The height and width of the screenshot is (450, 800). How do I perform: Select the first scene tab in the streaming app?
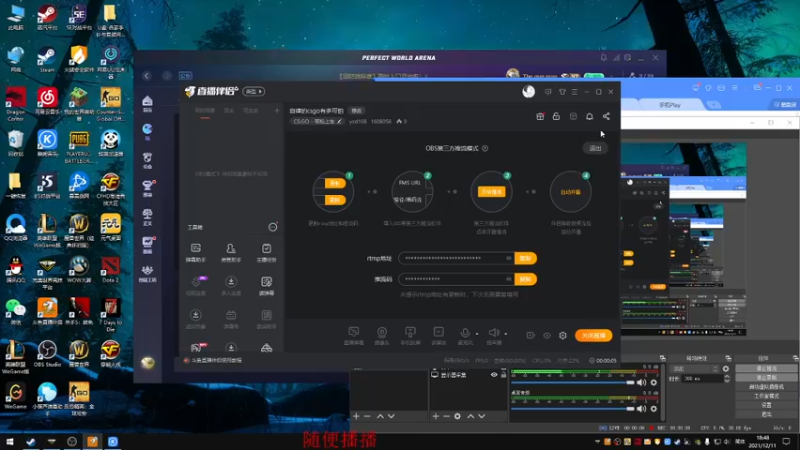pos(205,111)
